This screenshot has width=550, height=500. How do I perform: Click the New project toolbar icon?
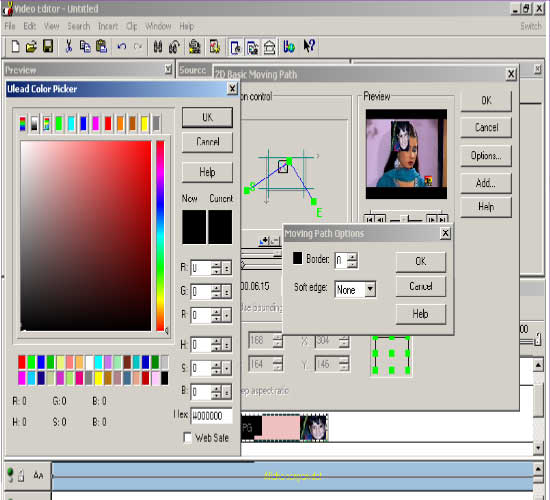[15, 47]
